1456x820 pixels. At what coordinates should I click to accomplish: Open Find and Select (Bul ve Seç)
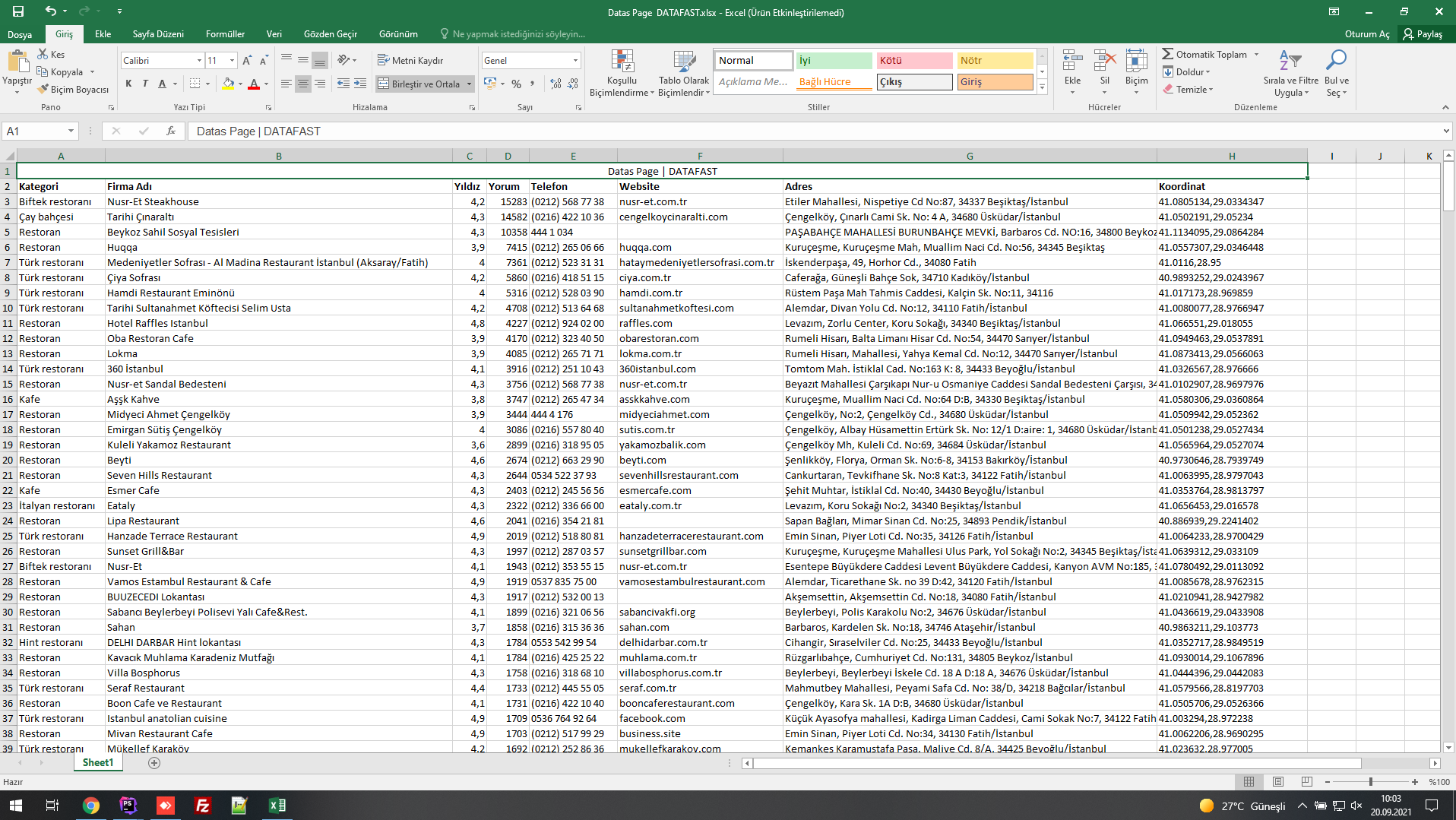tap(1336, 74)
